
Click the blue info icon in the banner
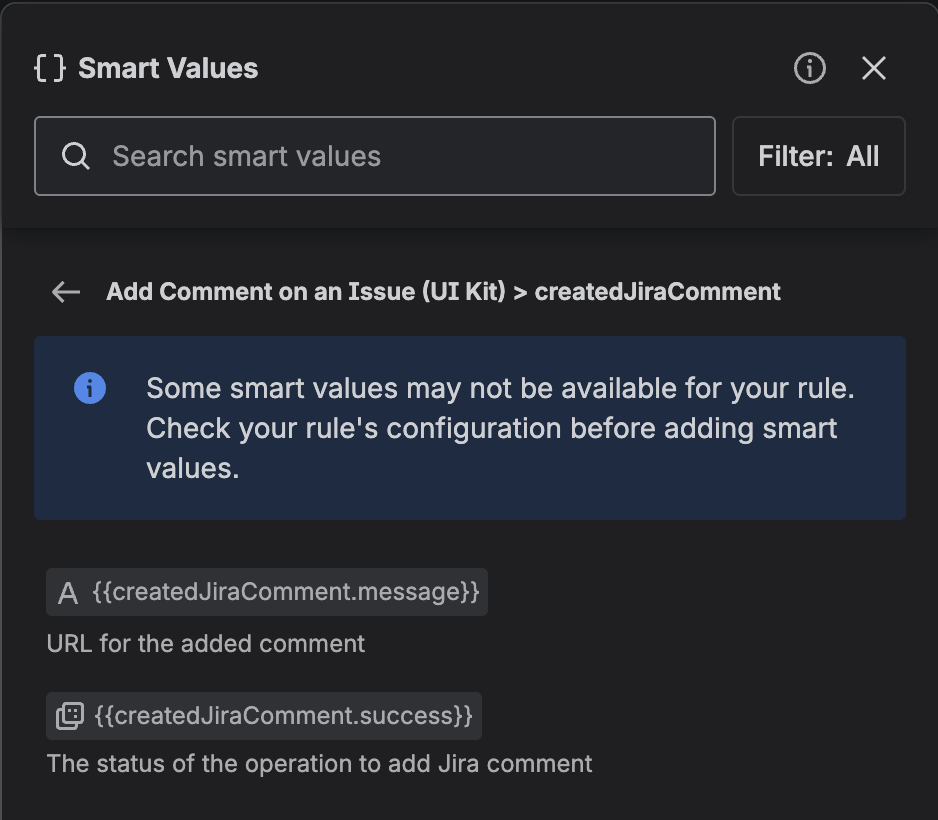tap(89, 387)
